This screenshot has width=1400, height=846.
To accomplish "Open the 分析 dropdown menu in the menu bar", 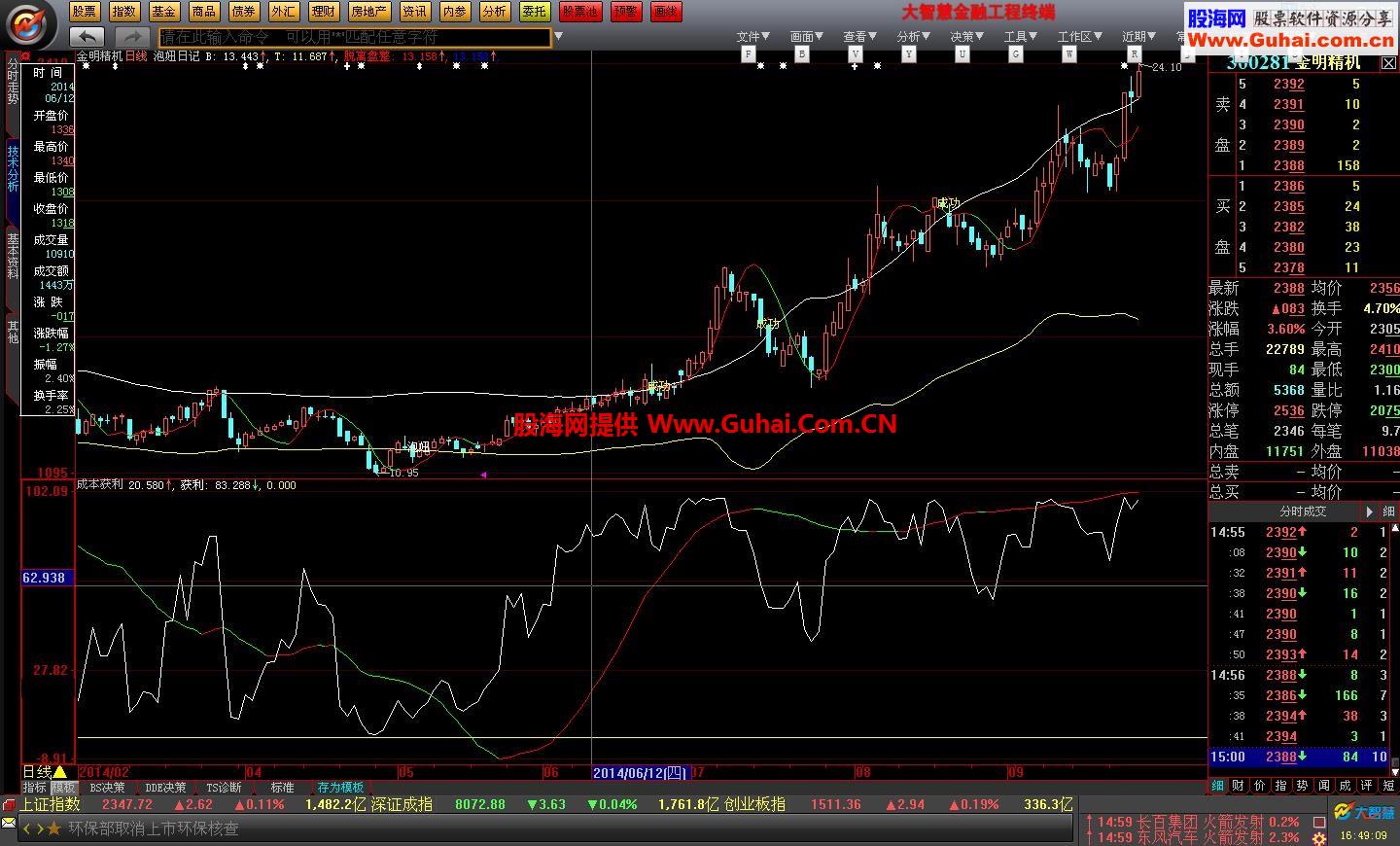I will click(x=913, y=37).
